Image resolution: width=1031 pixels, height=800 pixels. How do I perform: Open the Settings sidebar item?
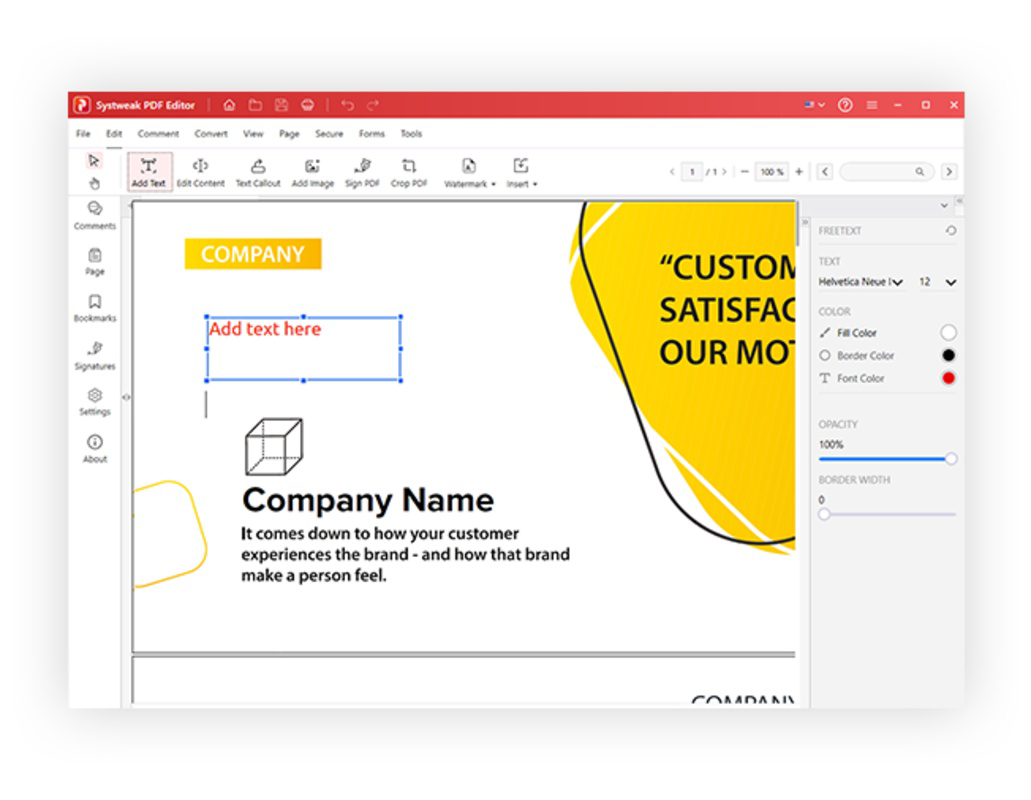[x=95, y=402]
